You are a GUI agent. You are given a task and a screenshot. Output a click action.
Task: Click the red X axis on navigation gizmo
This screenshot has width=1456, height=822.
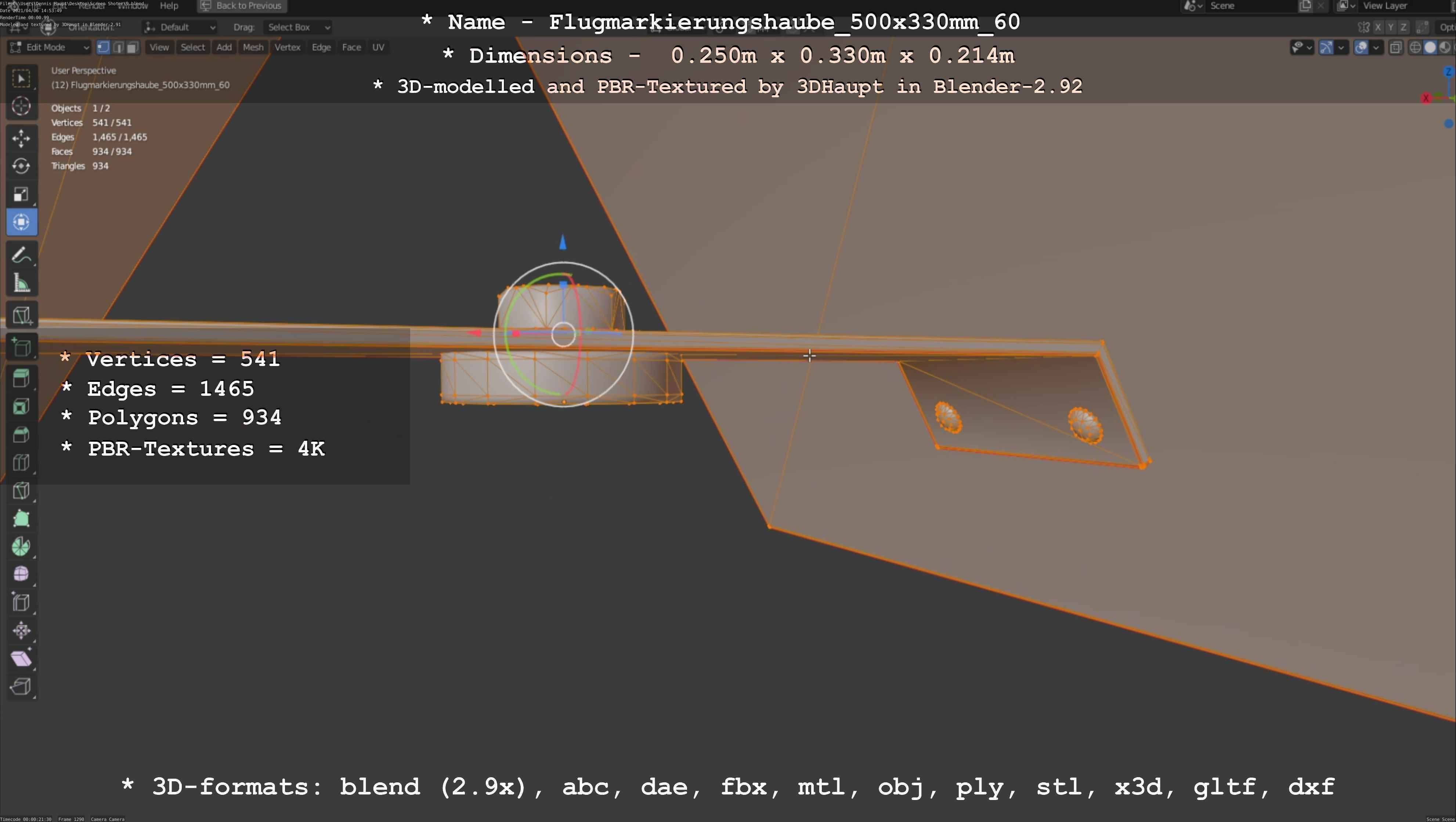(x=1426, y=98)
